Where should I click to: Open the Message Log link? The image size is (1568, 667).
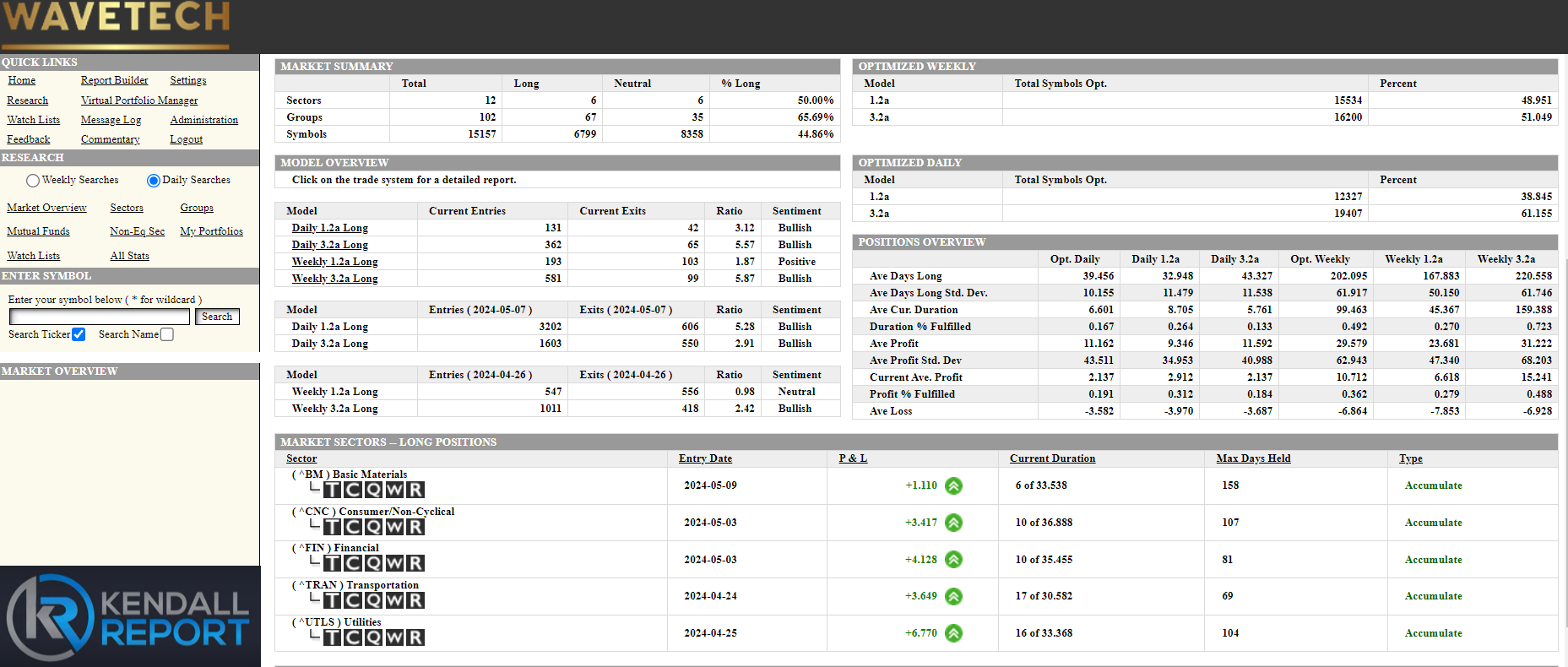111,120
